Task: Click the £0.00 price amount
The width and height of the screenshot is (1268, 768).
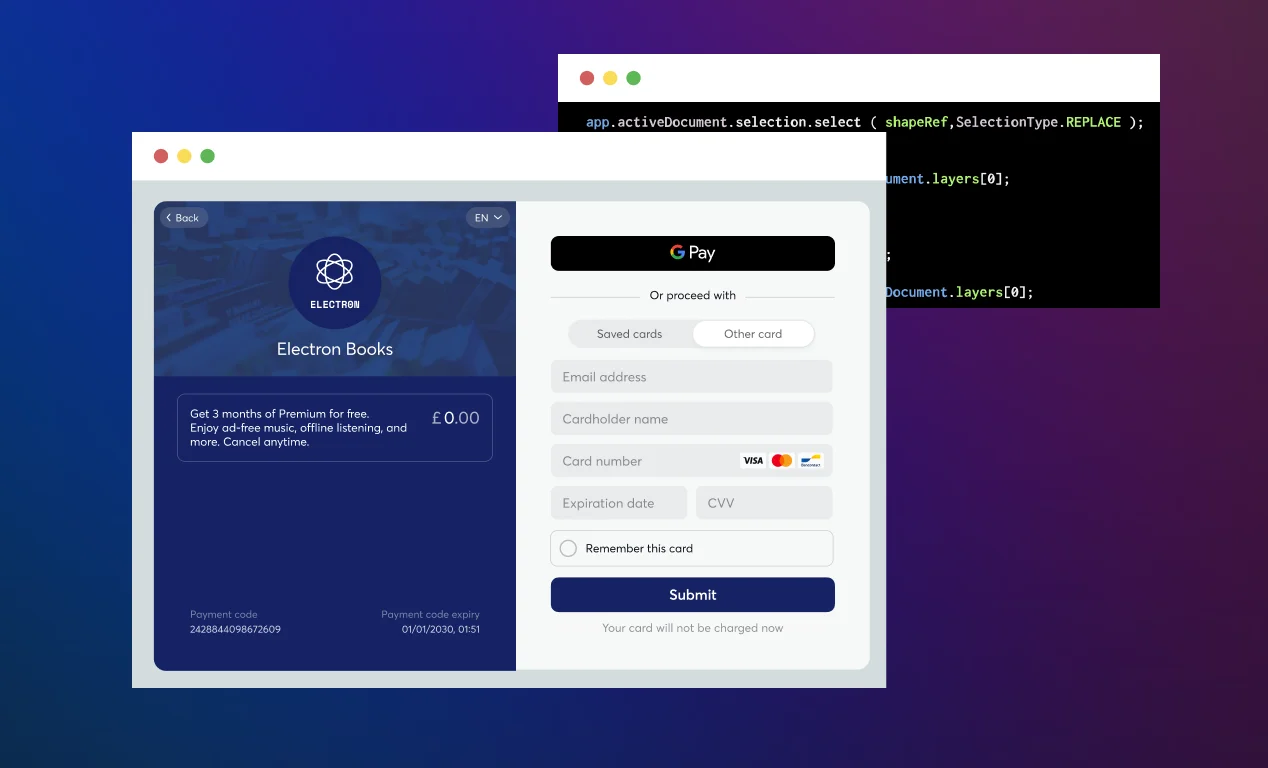Action: click(456, 418)
